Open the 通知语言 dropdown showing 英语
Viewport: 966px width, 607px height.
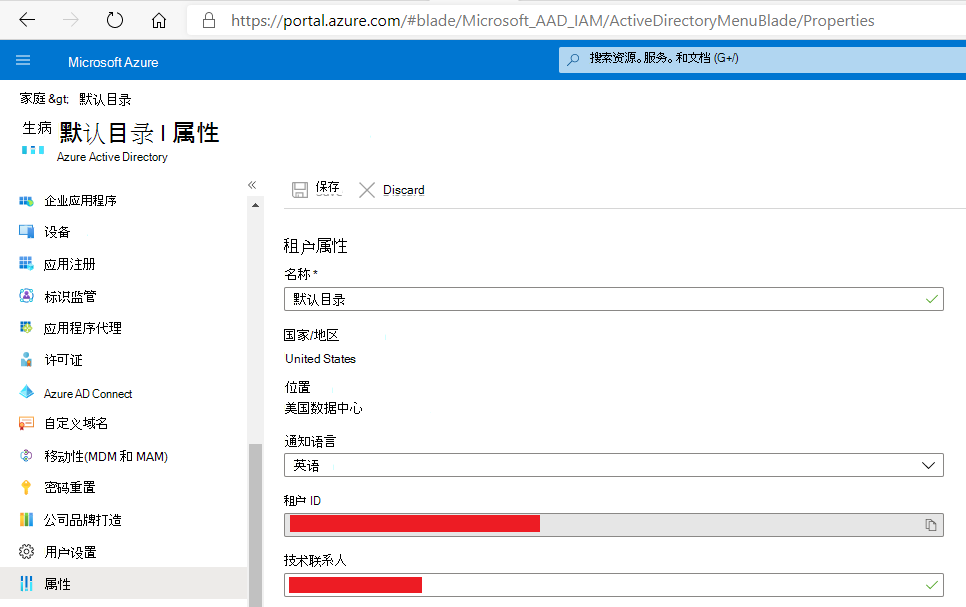coord(614,465)
